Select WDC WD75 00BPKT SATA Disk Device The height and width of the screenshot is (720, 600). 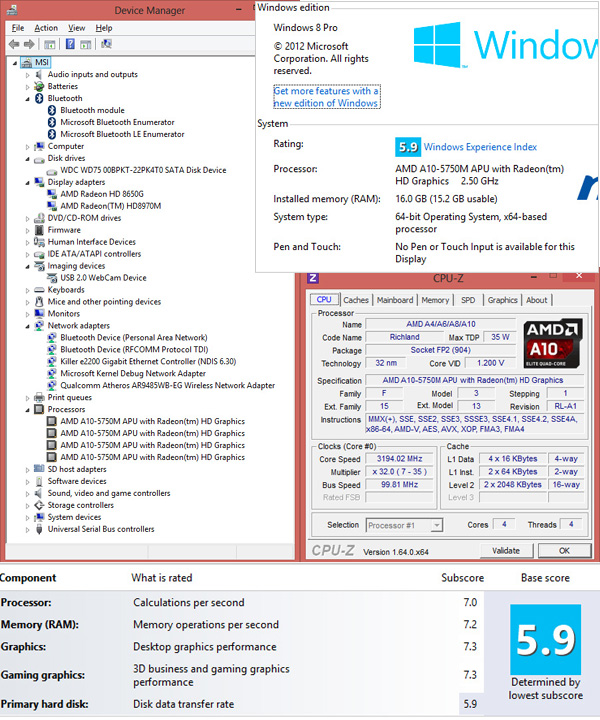tap(143, 170)
